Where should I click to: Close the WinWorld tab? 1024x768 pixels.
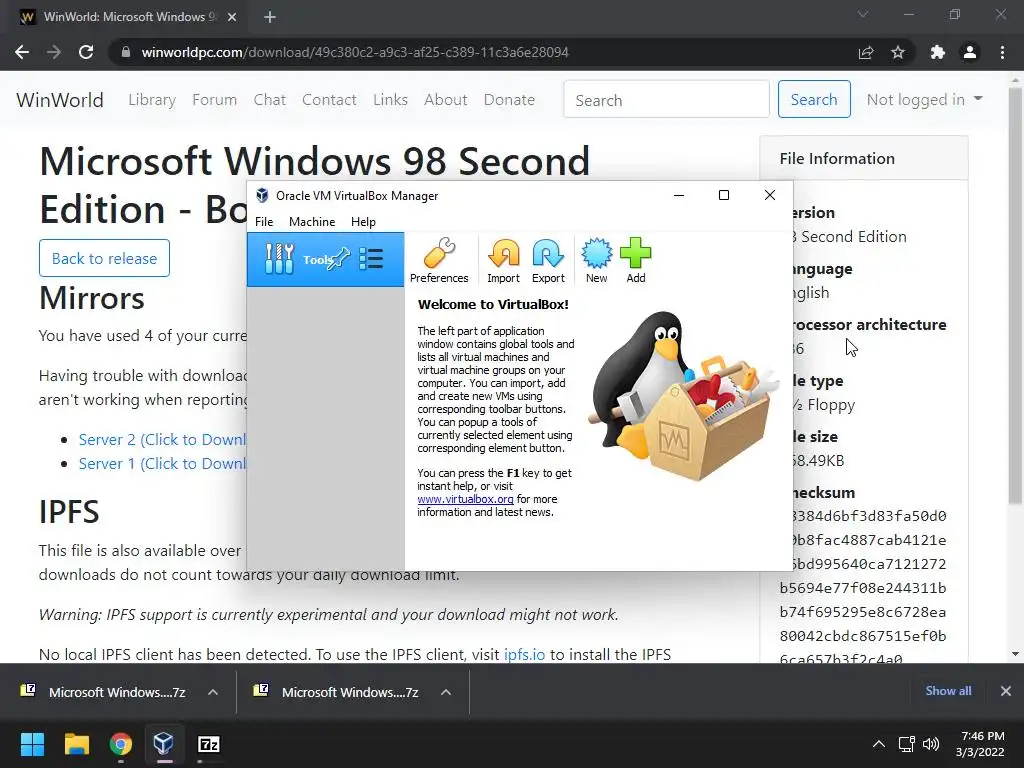pyautogui.click(x=232, y=17)
